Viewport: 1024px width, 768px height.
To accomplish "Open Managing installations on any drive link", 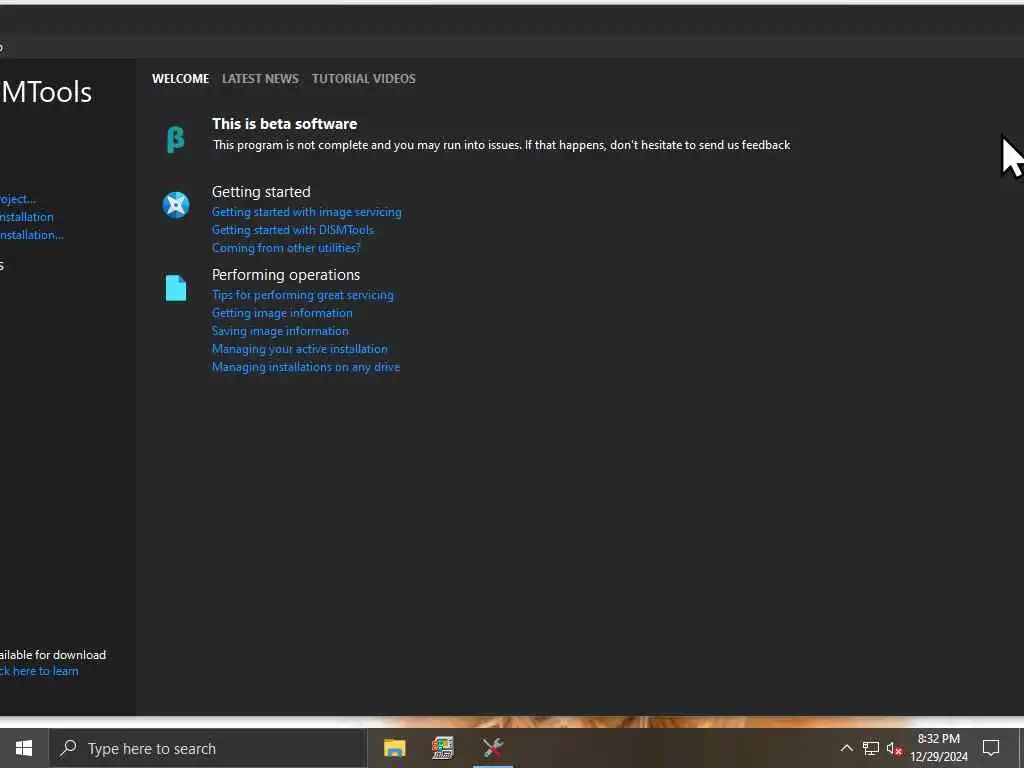I will (x=306, y=367).
